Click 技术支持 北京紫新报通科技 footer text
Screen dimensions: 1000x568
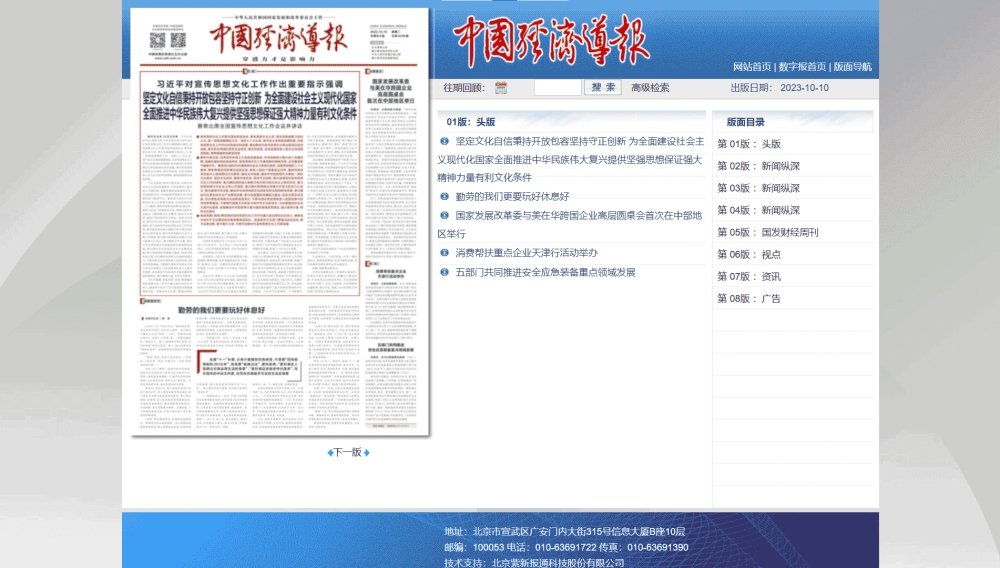[x=534, y=562]
